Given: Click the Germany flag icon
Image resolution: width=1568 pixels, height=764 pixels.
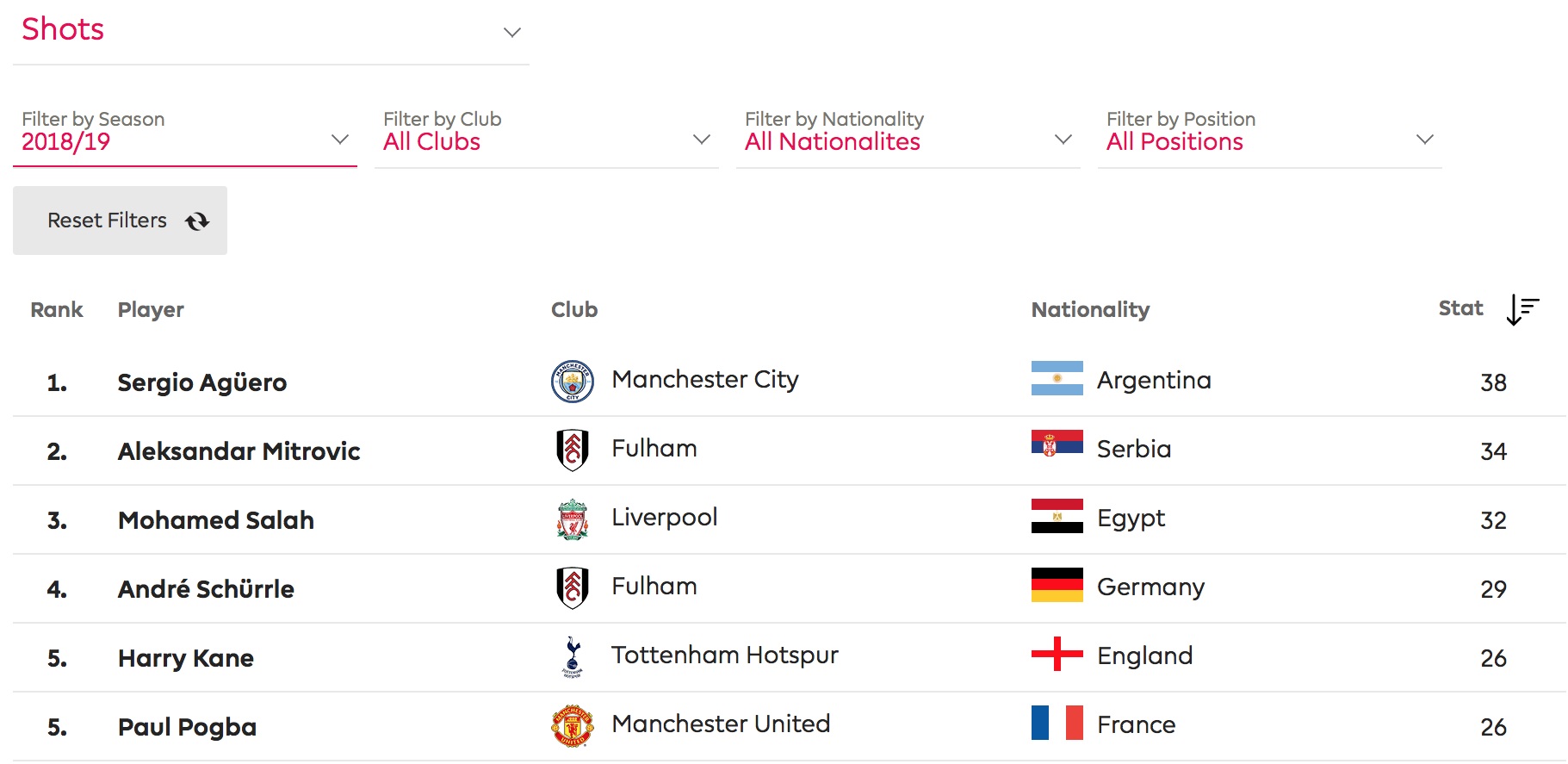Looking at the screenshot, I should (x=1057, y=585).
